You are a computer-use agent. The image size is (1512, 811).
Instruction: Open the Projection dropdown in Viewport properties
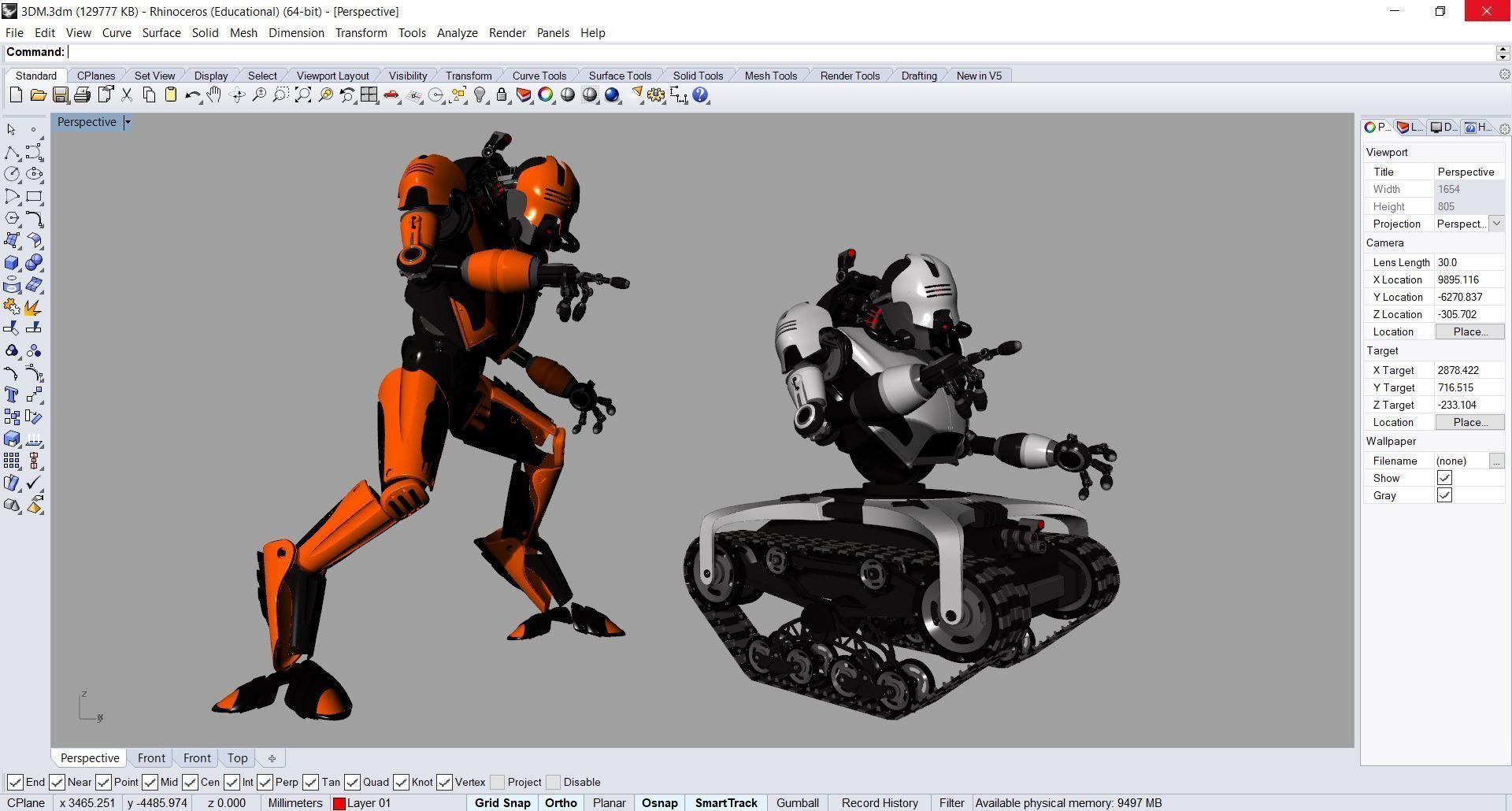pos(1496,224)
